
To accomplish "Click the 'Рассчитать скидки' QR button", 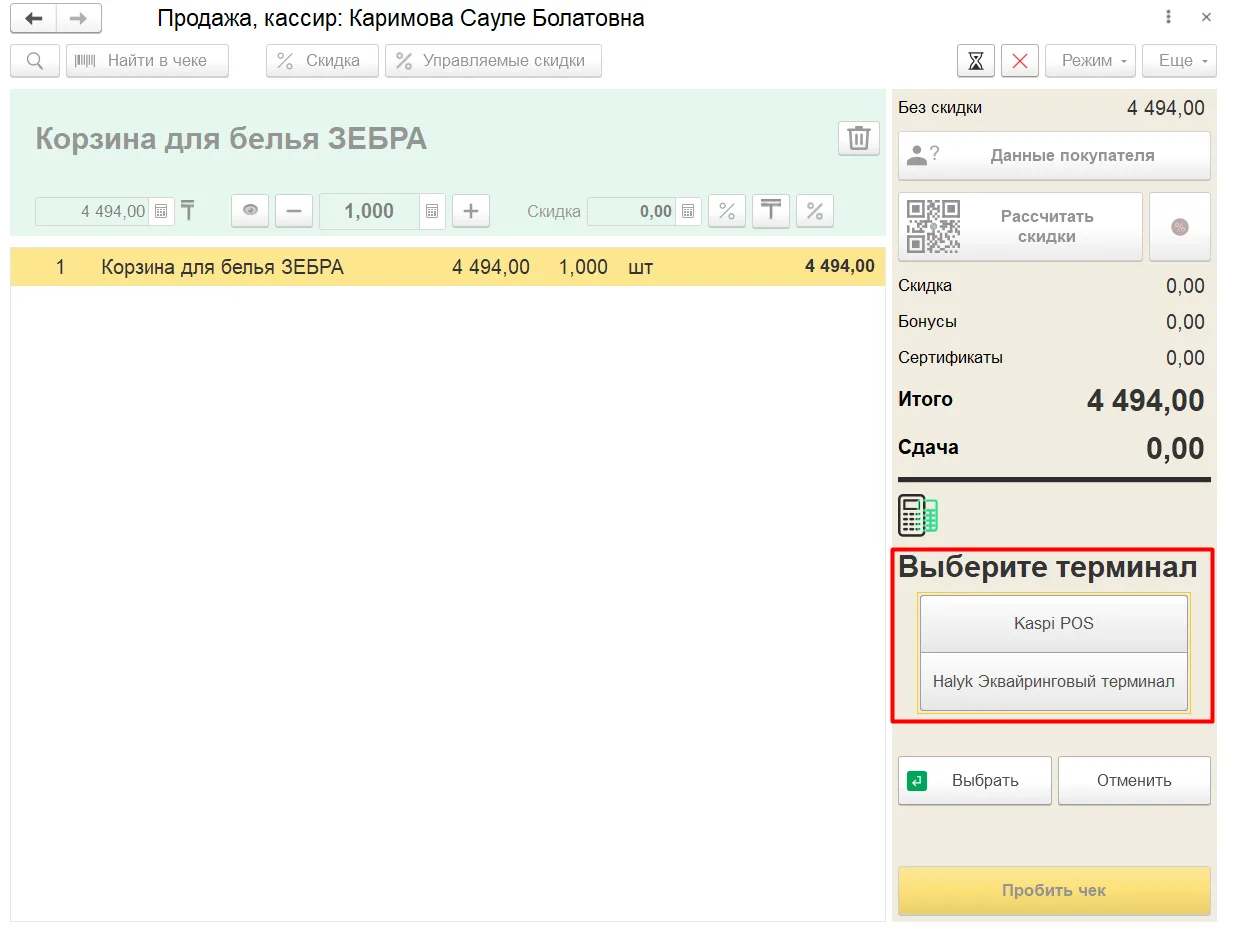I will tap(1020, 227).
